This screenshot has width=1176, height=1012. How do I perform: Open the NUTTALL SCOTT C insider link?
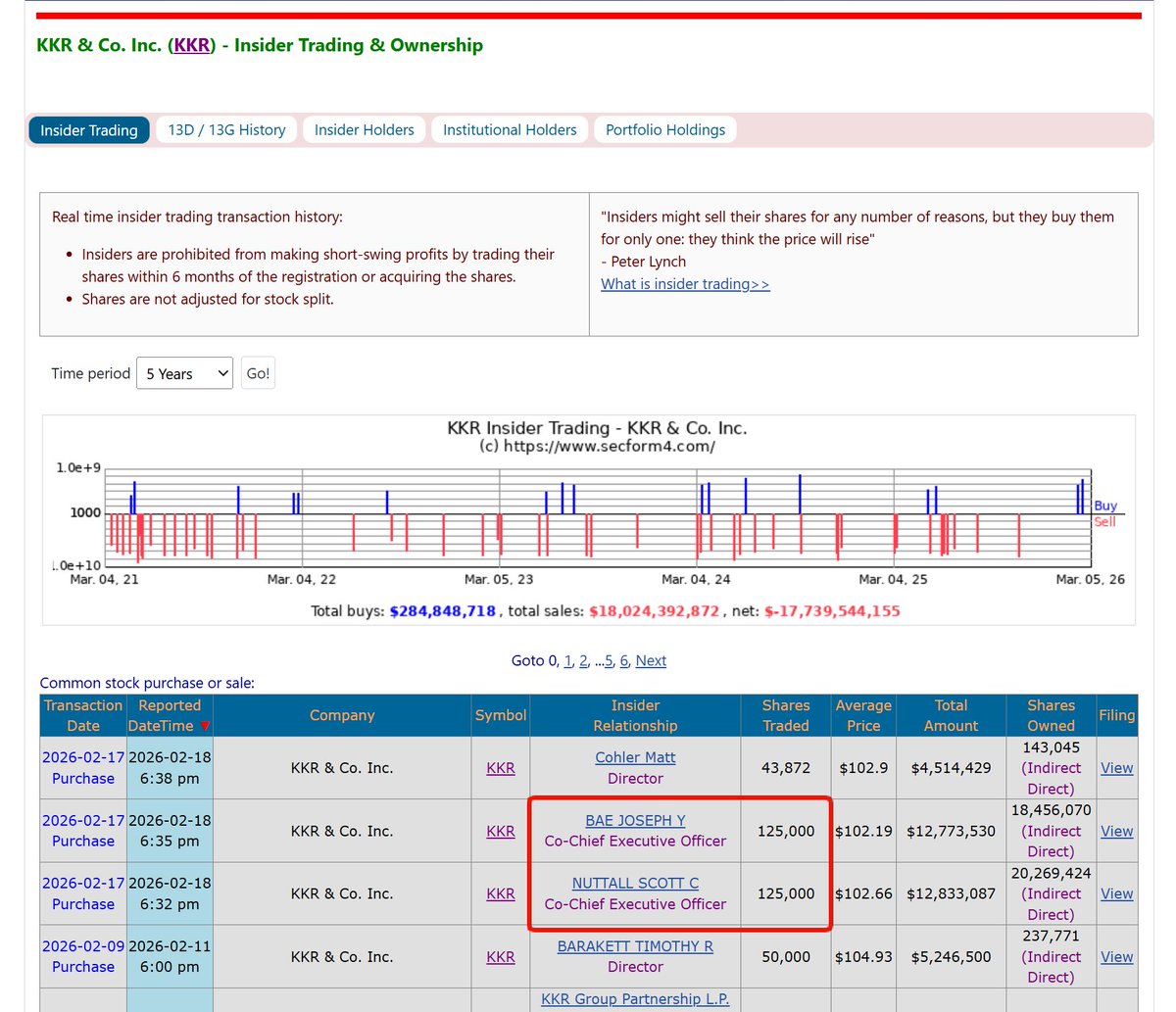click(635, 883)
